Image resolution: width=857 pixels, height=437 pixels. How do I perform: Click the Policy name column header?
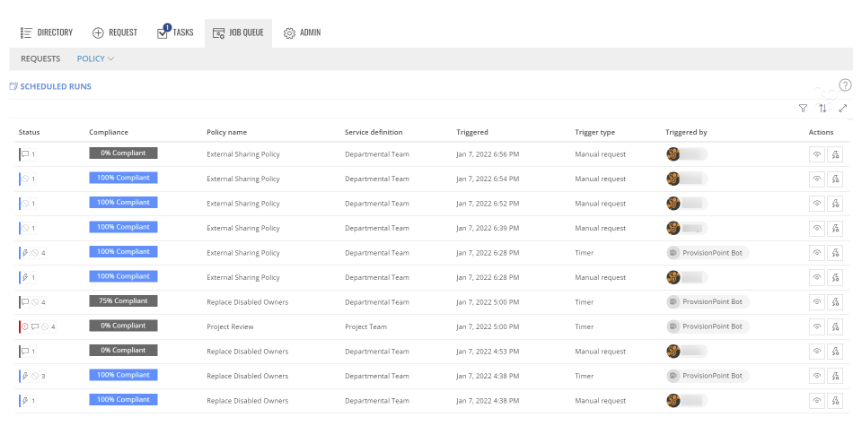pos(226,132)
